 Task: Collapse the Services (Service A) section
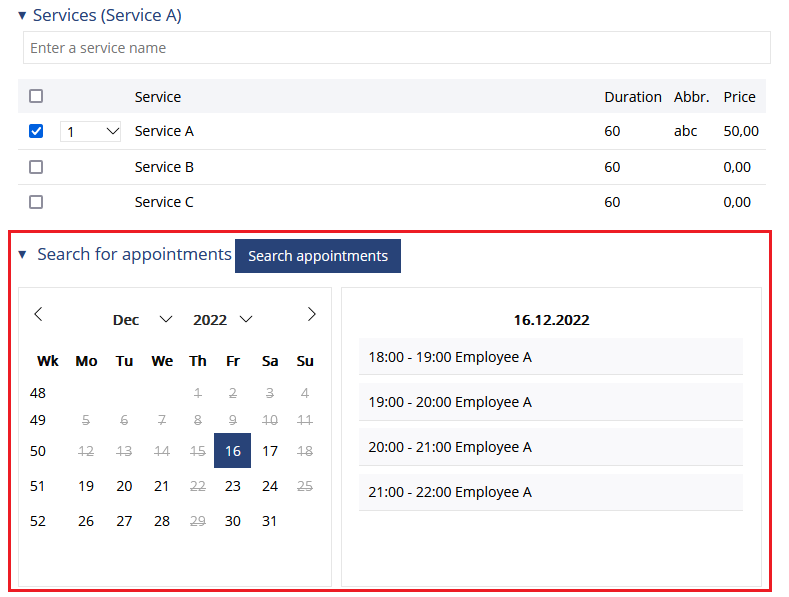(x=22, y=16)
